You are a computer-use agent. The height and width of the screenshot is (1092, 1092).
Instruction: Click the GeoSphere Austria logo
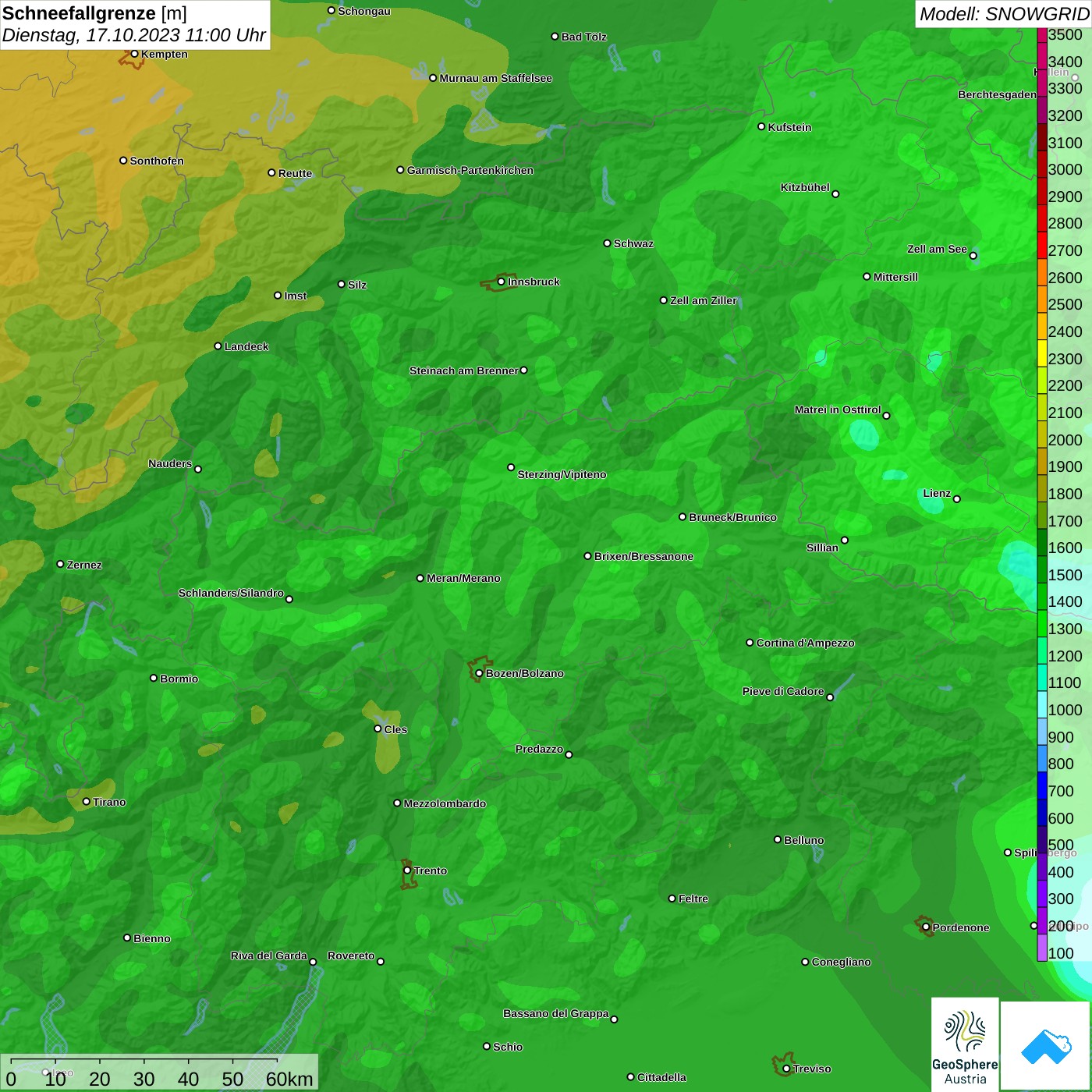coord(965,1044)
